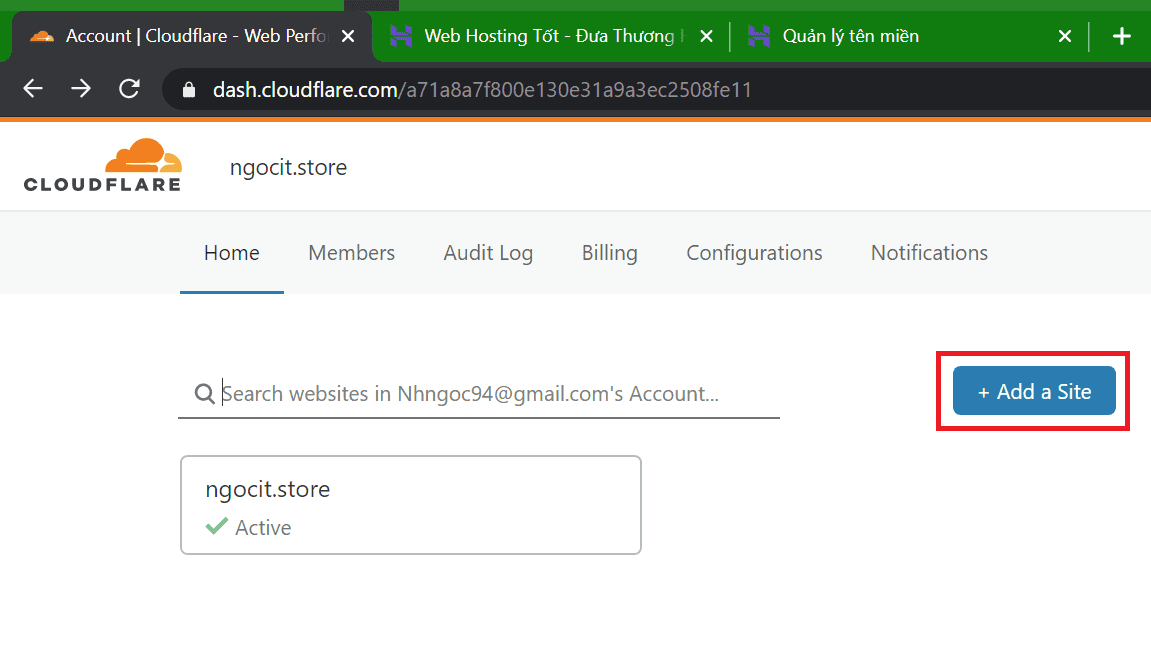
Task: Open the Audit Log tab
Action: click(488, 253)
